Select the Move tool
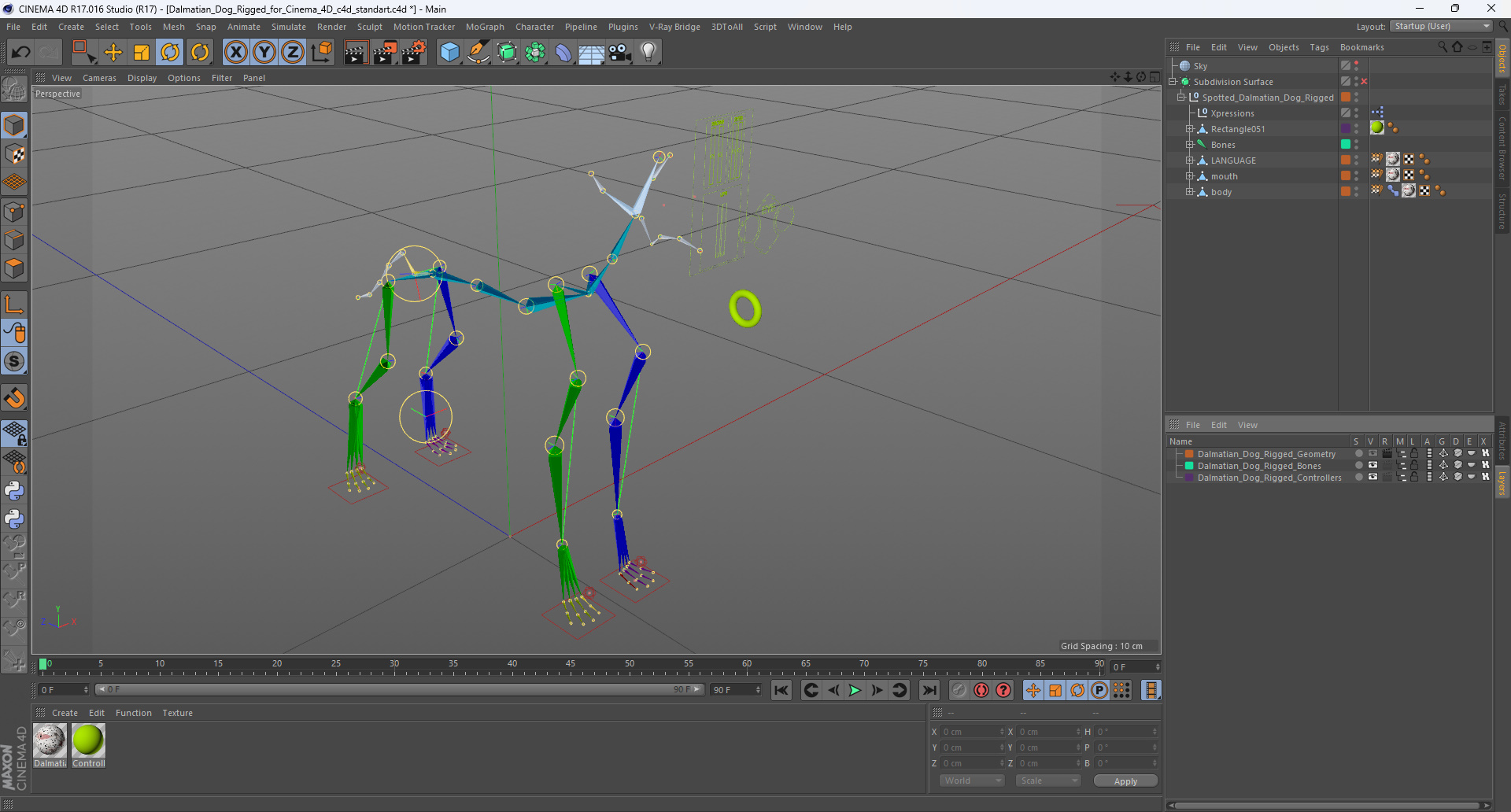The image size is (1511, 812). [x=113, y=52]
